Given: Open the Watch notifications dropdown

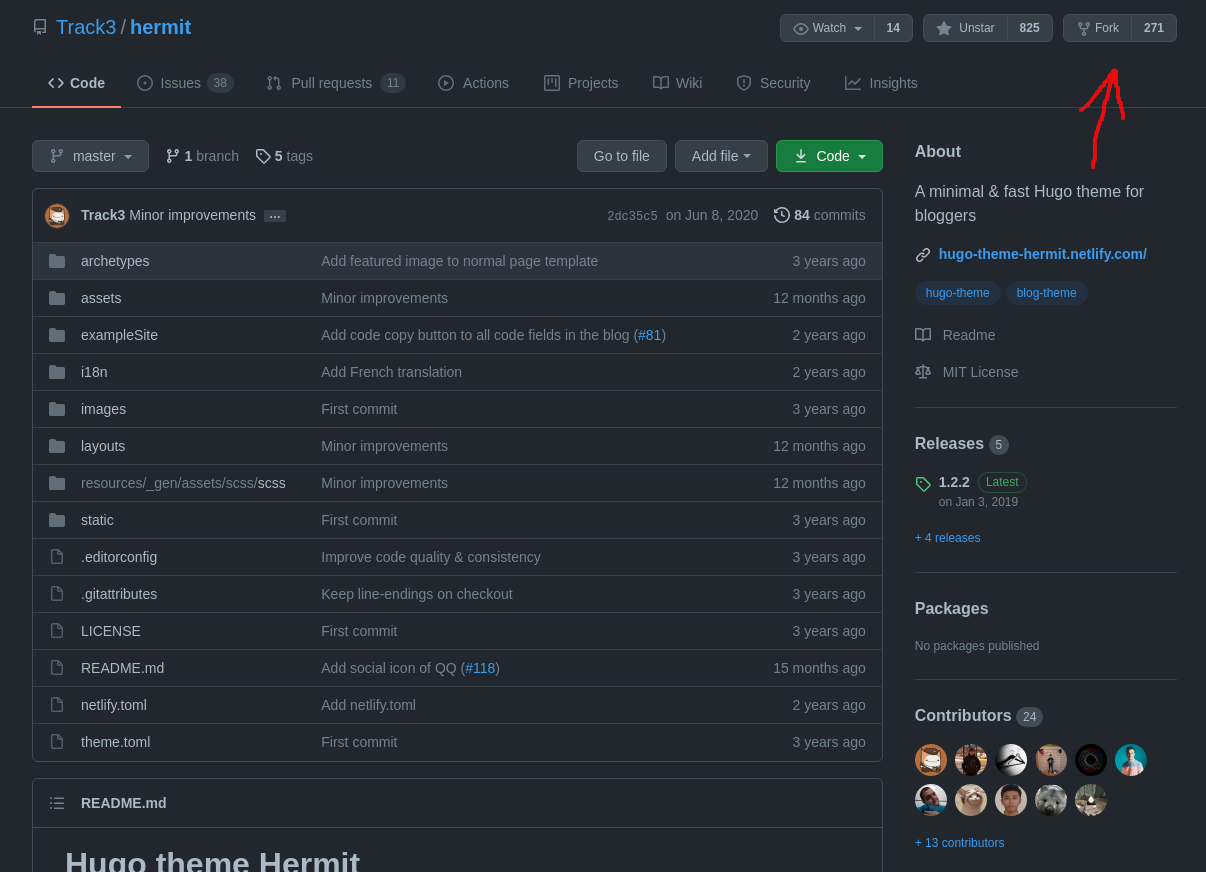Looking at the screenshot, I should pyautogui.click(x=827, y=28).
